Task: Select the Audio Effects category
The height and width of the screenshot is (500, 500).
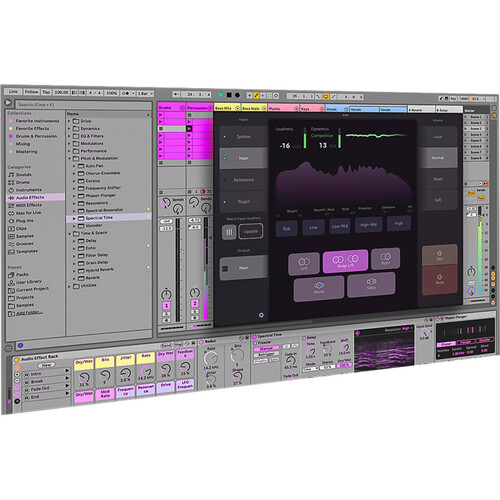Action: pos(36,197)
